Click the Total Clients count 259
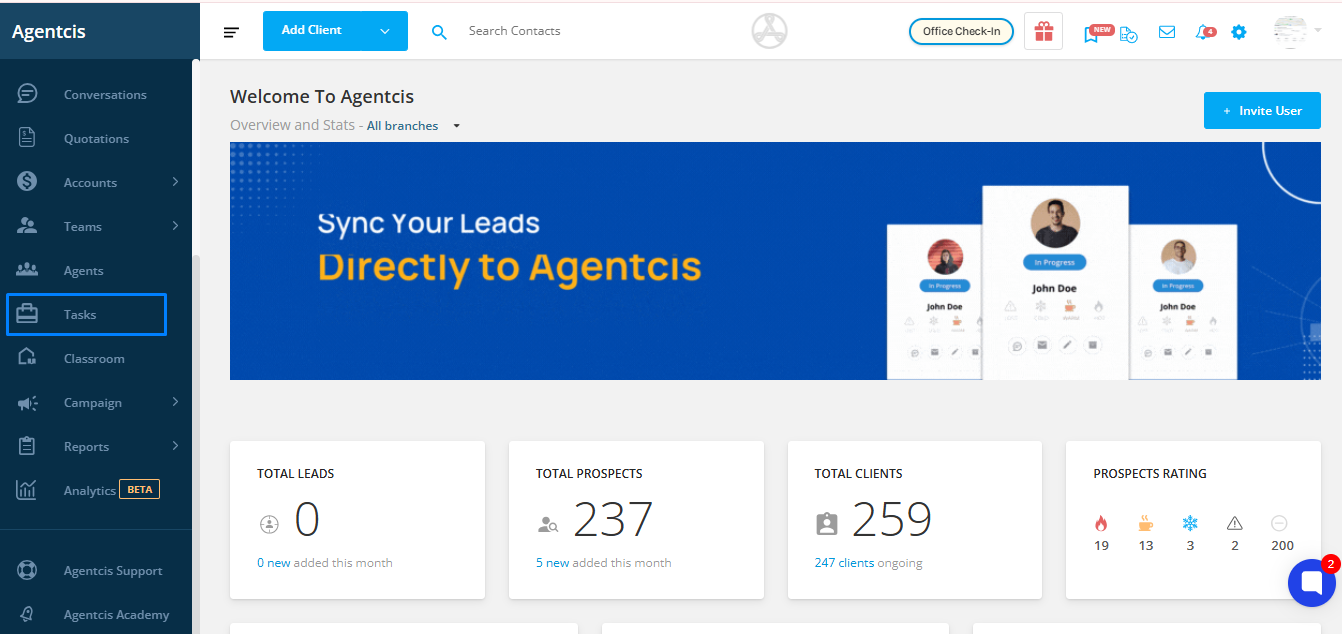Viewport: 1342px width, 634px height. coord(892,520)
